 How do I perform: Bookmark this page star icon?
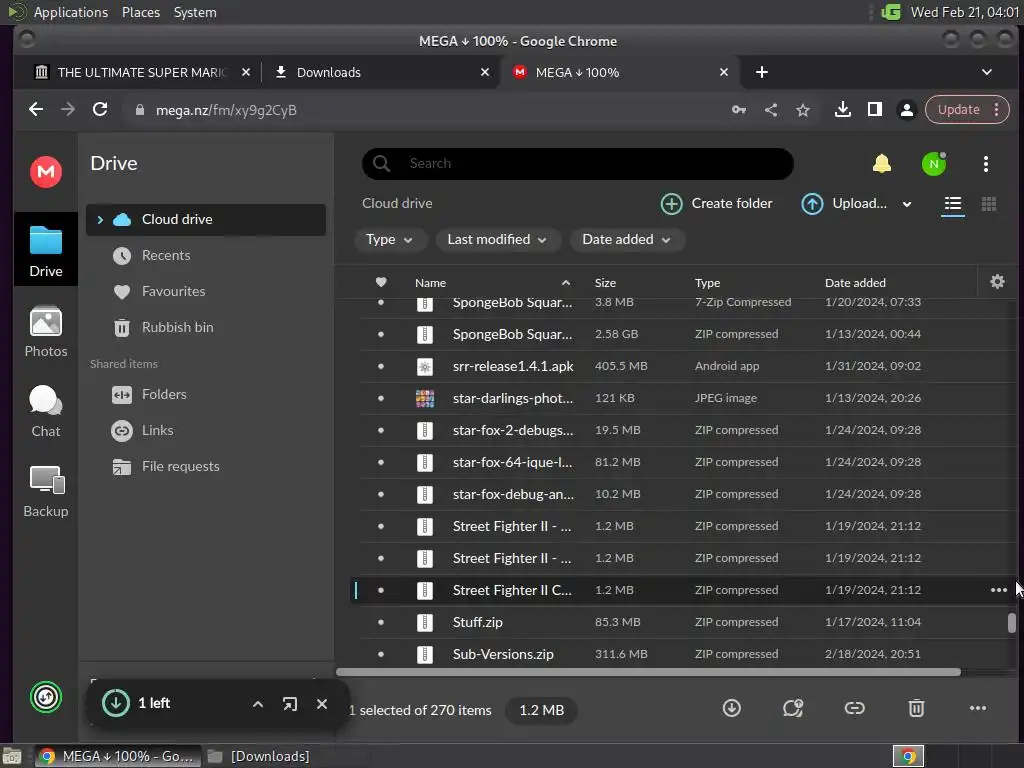(803, 110)
